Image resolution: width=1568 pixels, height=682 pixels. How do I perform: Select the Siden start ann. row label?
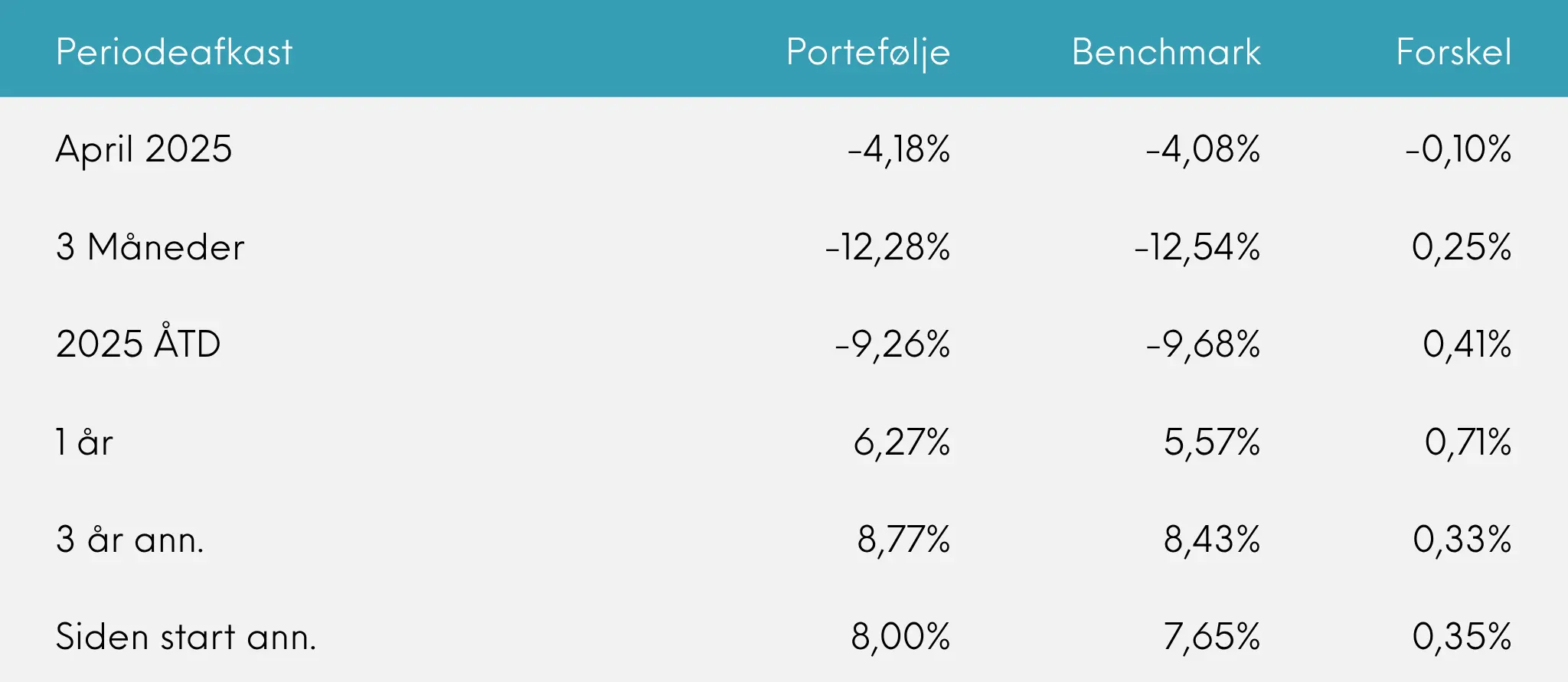pyautogui.click(x=186, y=637)
